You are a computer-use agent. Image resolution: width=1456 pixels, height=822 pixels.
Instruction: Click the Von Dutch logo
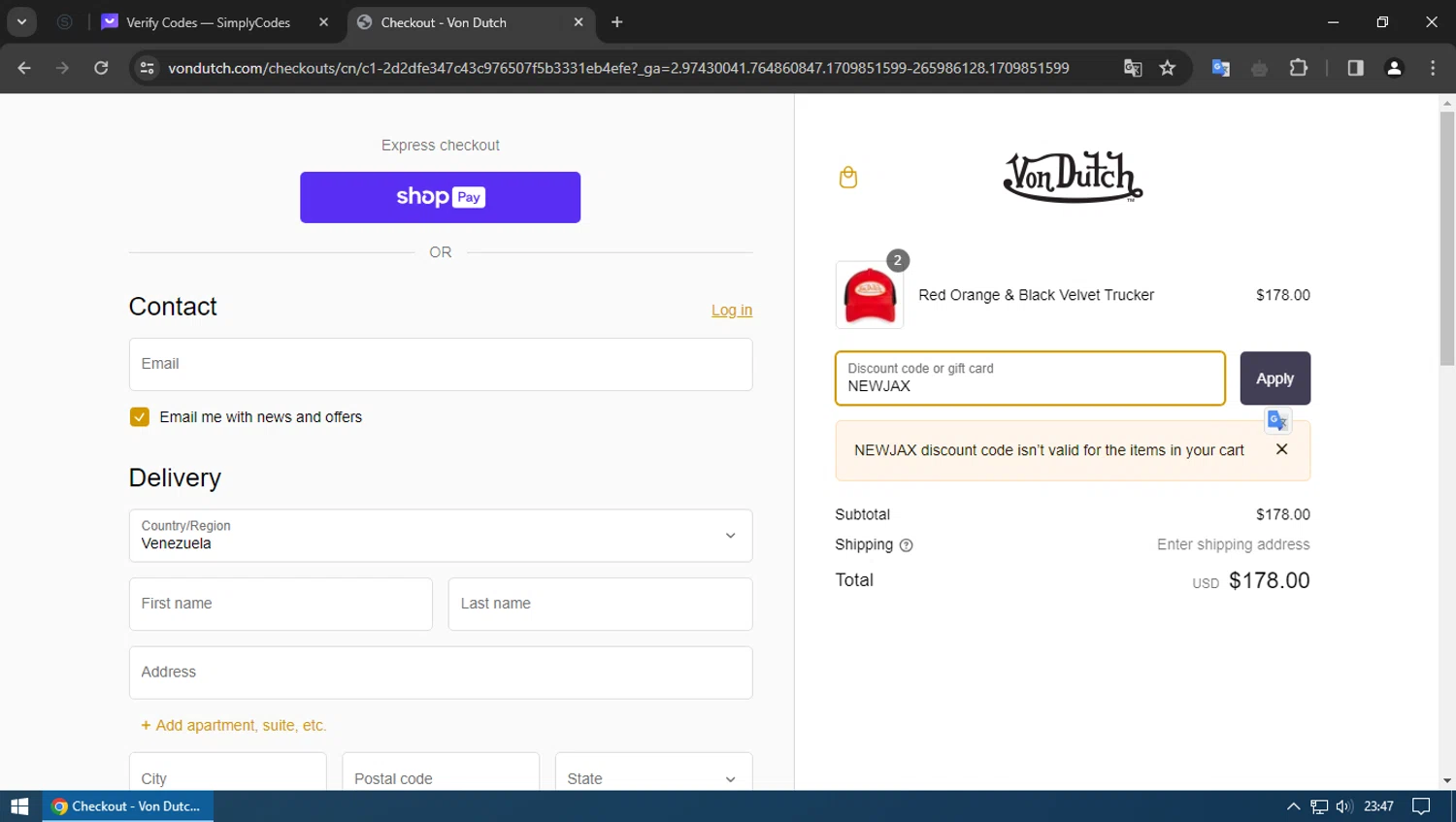tap(1073, 177)
